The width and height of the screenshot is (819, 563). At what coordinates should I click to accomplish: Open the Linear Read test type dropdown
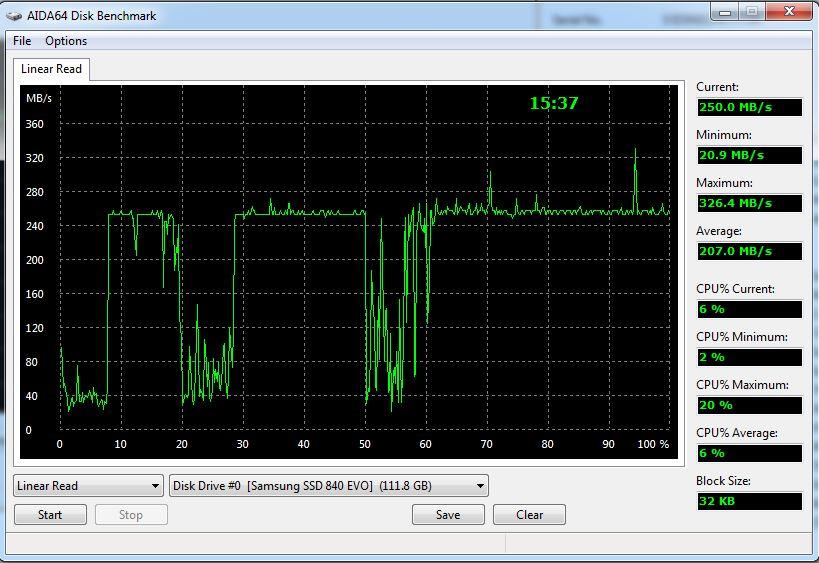point(88,486)
